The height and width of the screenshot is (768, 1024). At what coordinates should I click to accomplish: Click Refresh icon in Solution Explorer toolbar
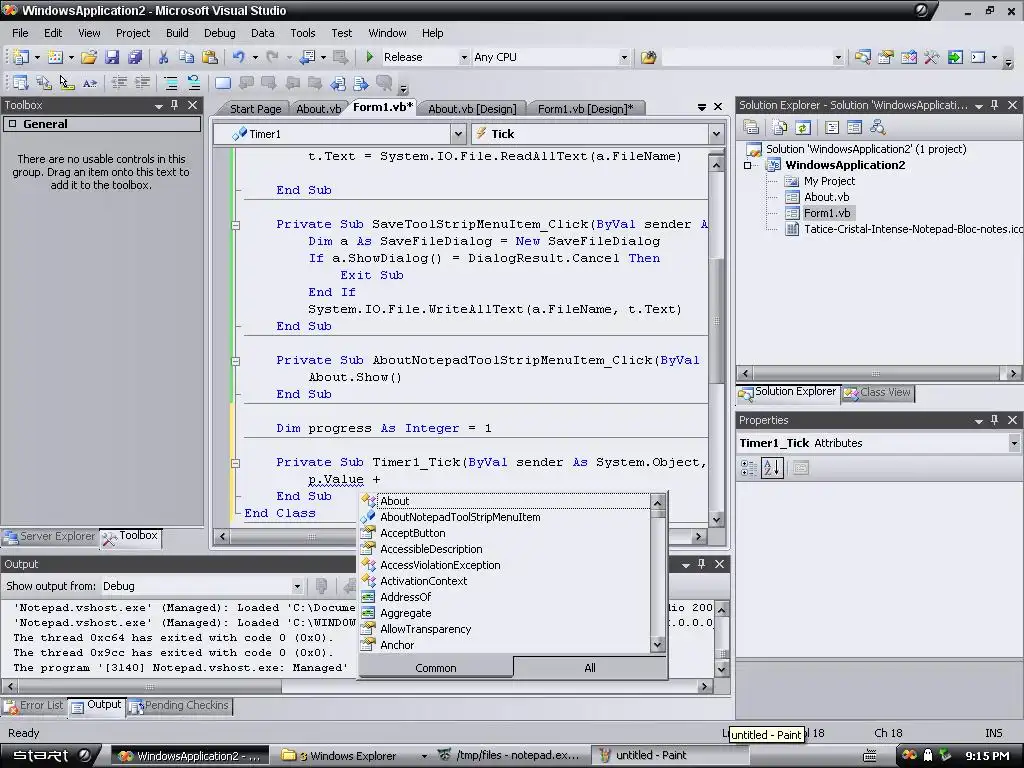pyautogui.click(x=803, y=127)
